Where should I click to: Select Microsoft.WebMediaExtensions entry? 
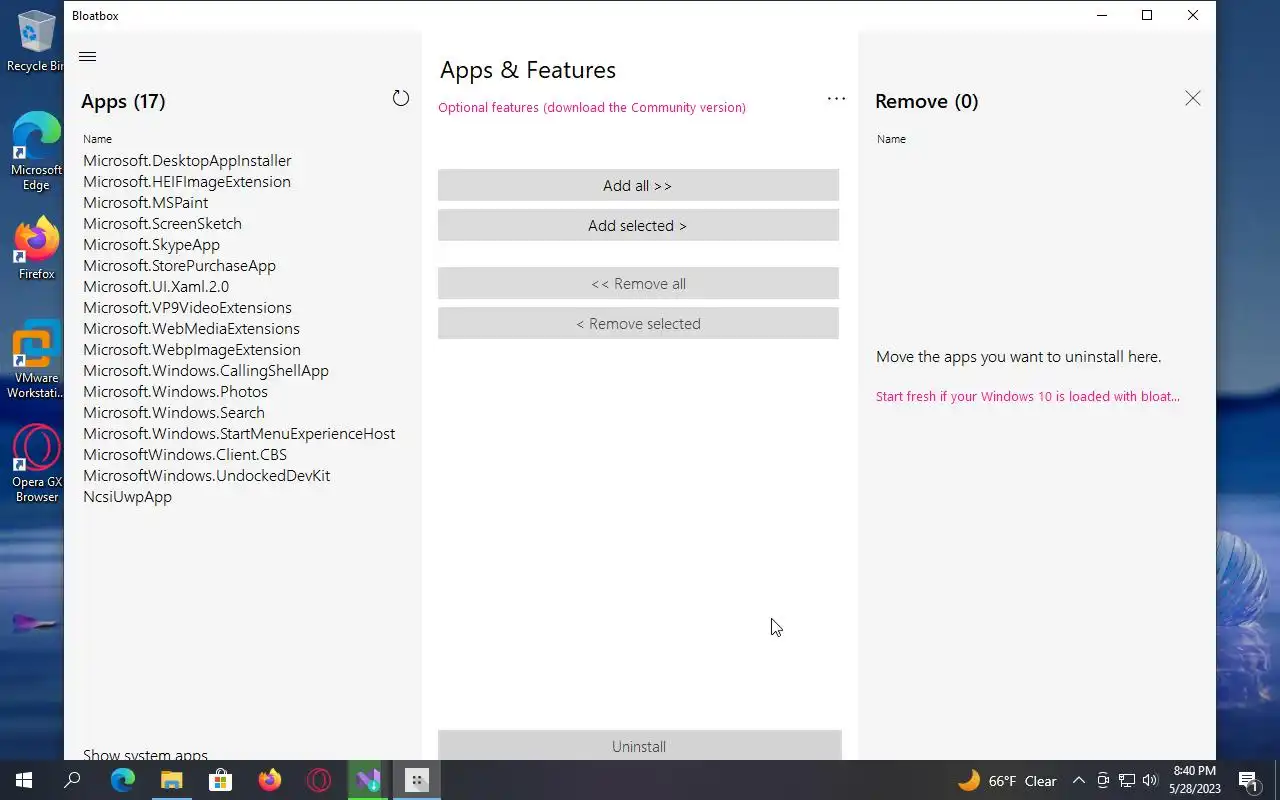(x=191, y=328)
